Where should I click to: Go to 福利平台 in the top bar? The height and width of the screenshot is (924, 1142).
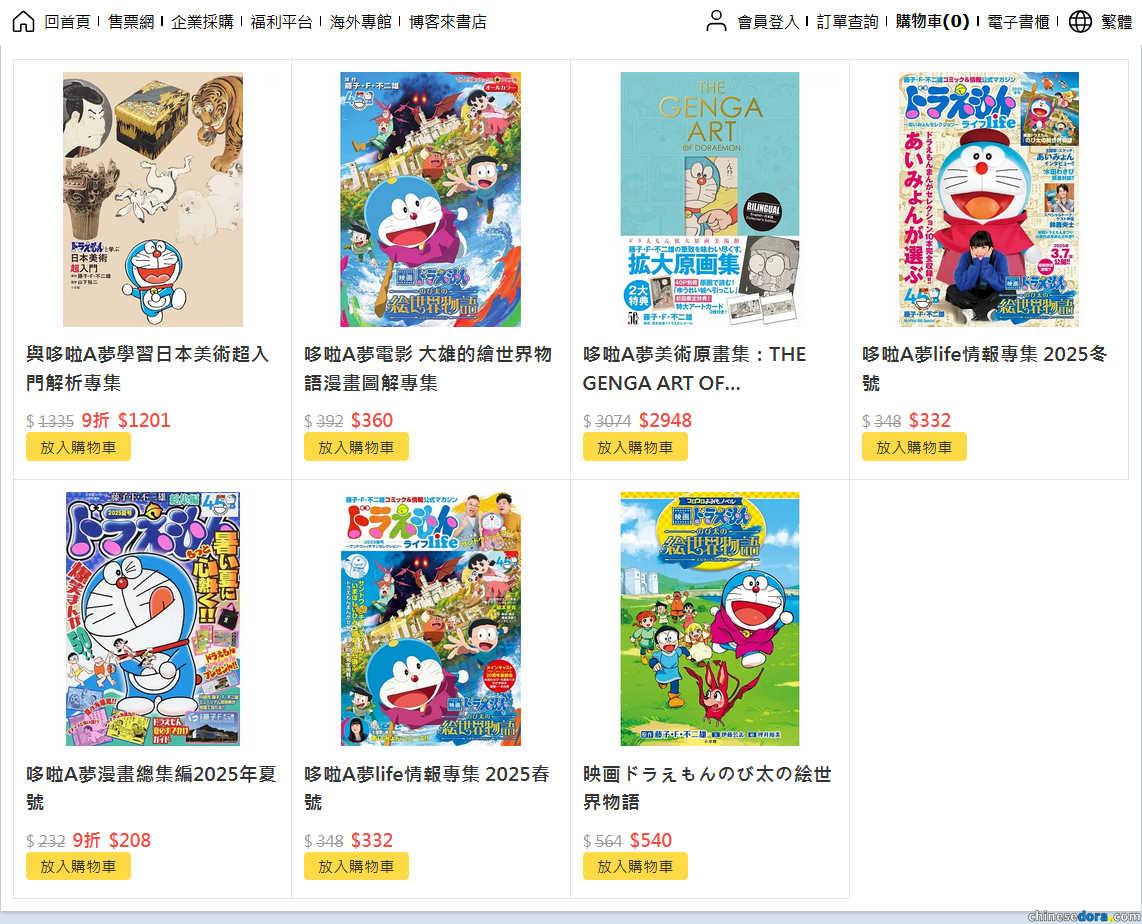[x=281, y=22]
